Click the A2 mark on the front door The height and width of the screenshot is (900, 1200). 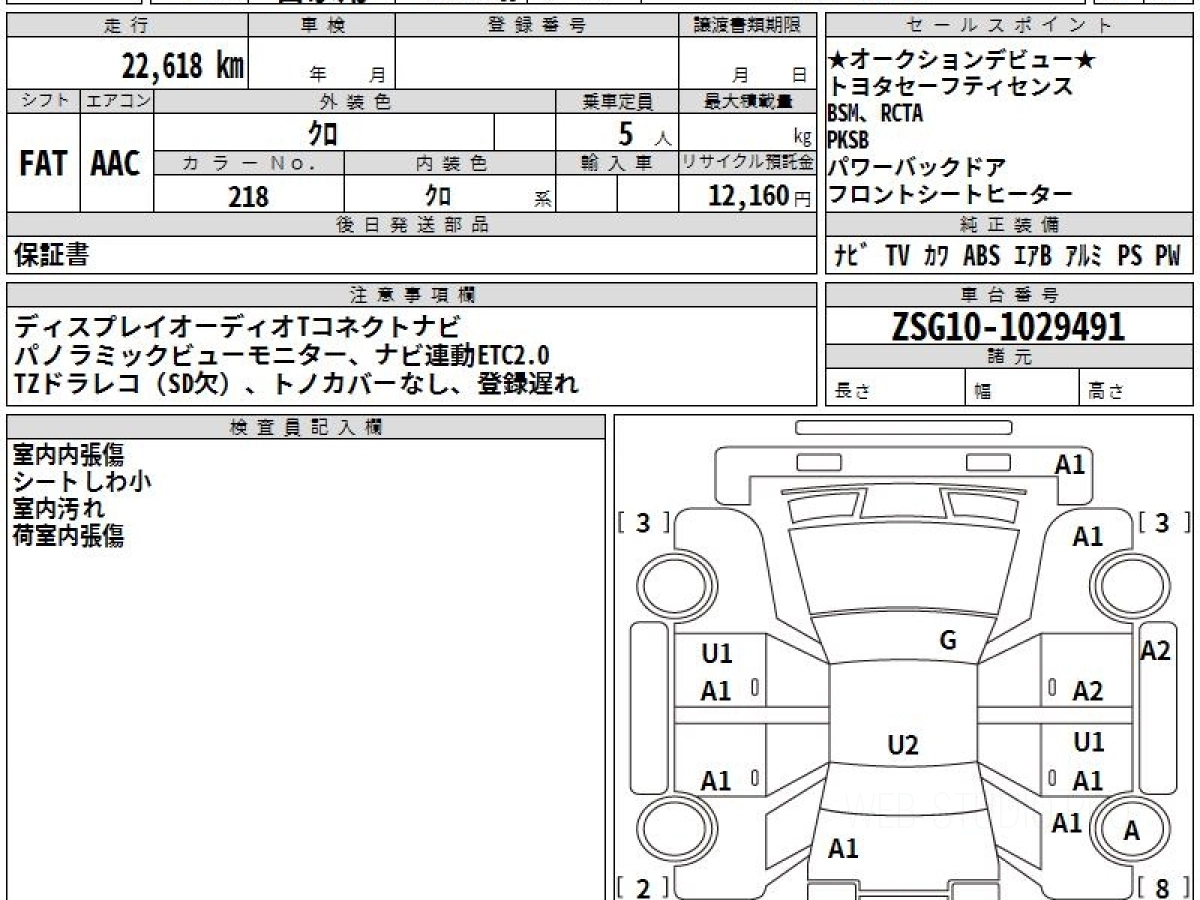click(x=1088, y=691)
